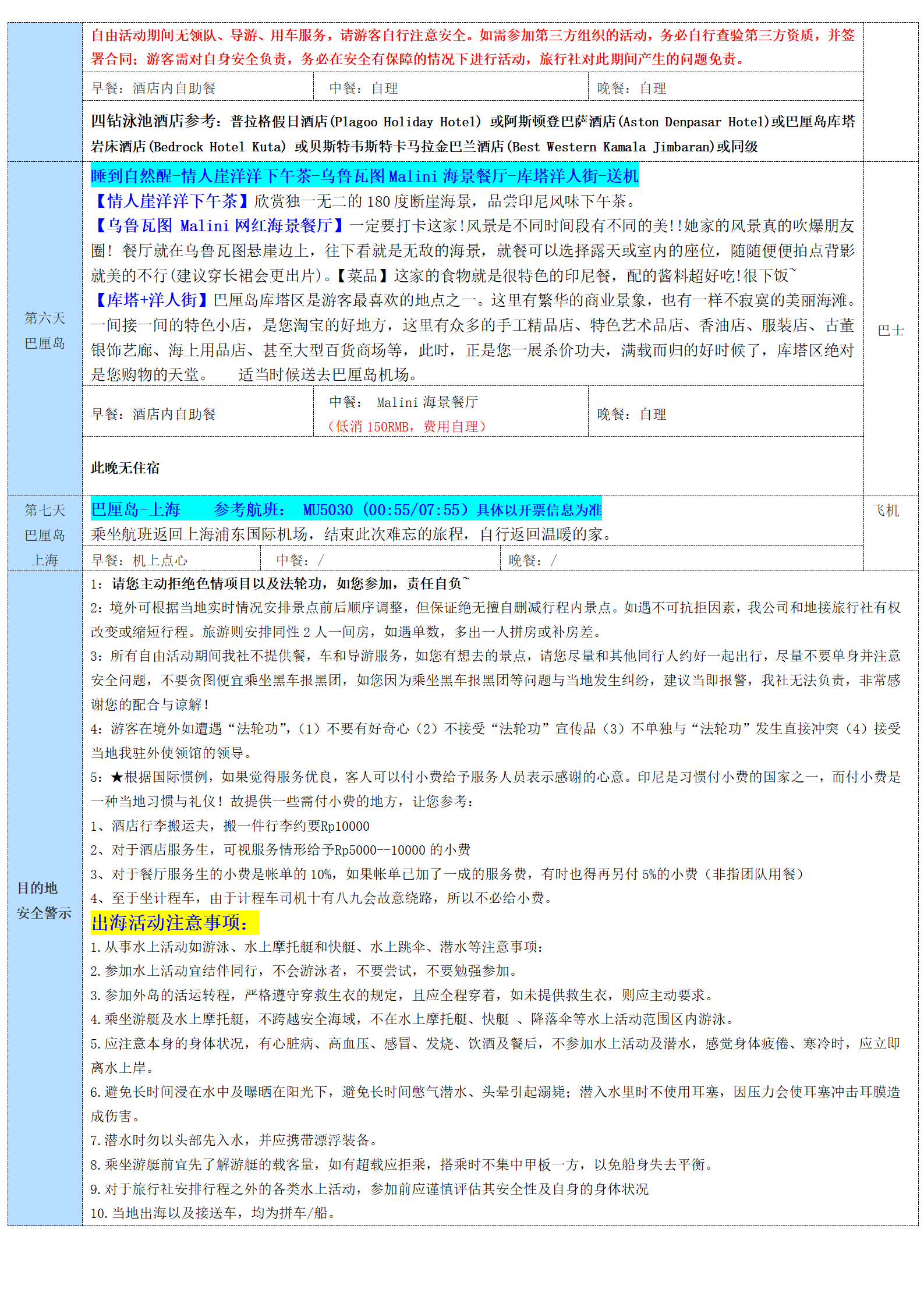924x1307 pixels.
Task: Click the 第六天 巴厘岛 day cell
Action: coord(45,330)
